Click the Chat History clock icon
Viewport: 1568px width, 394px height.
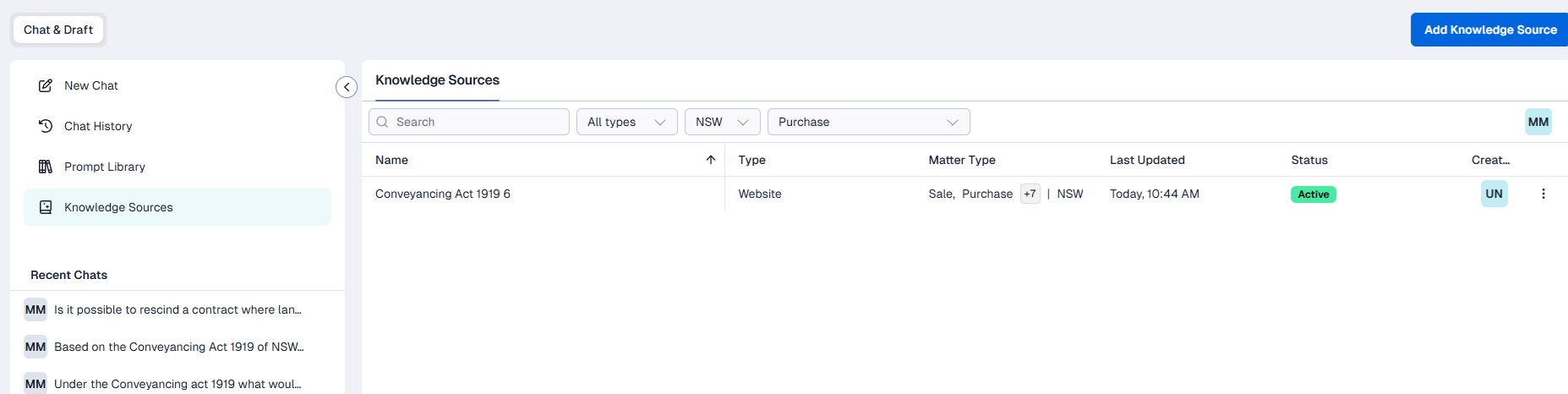pyautogui.click(x=46, y=126)
